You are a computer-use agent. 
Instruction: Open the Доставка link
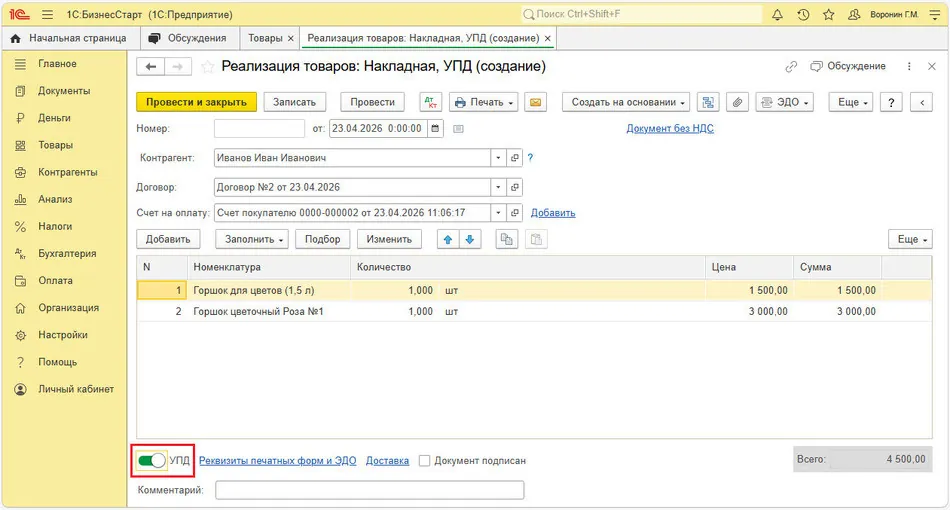click(x=387, y=461)
